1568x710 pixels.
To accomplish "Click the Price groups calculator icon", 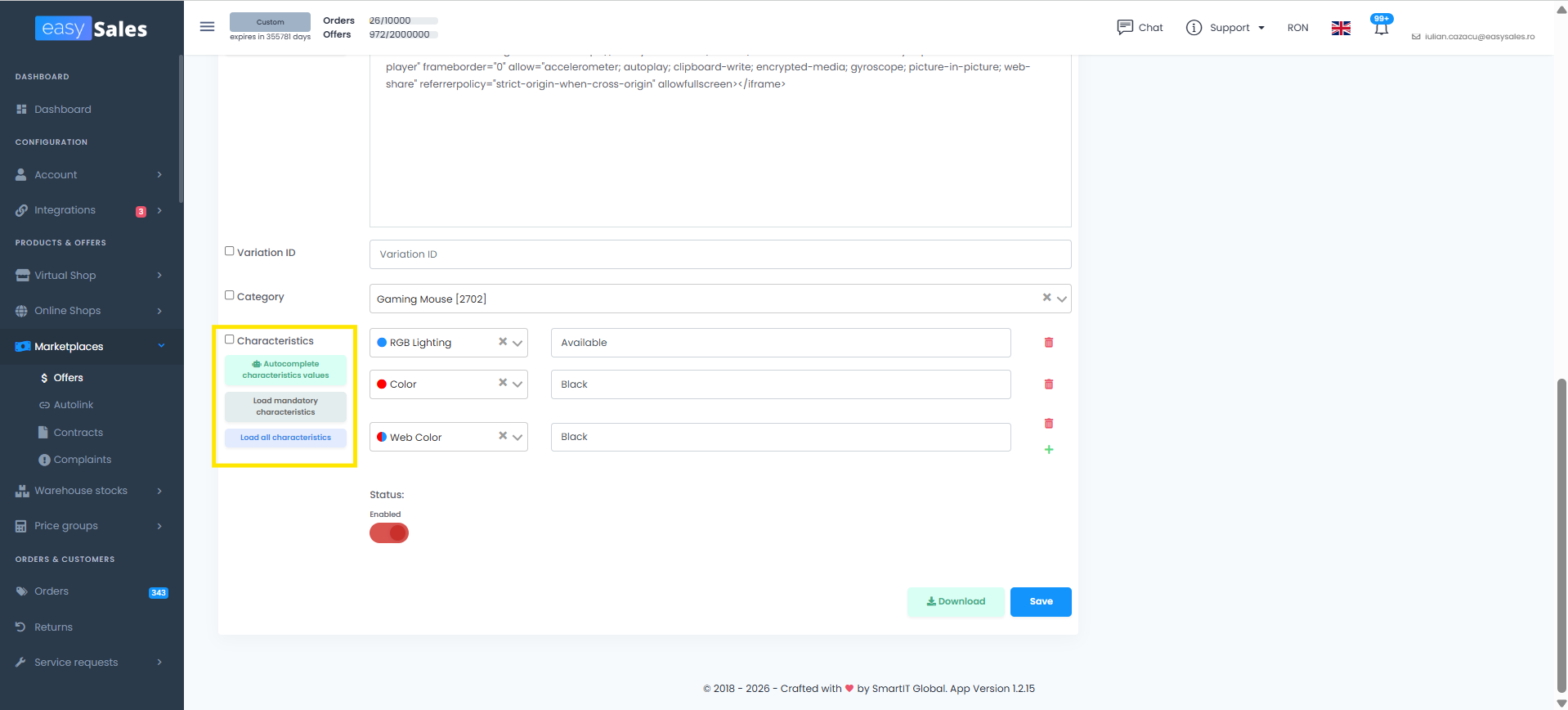I will coord(21,526).
